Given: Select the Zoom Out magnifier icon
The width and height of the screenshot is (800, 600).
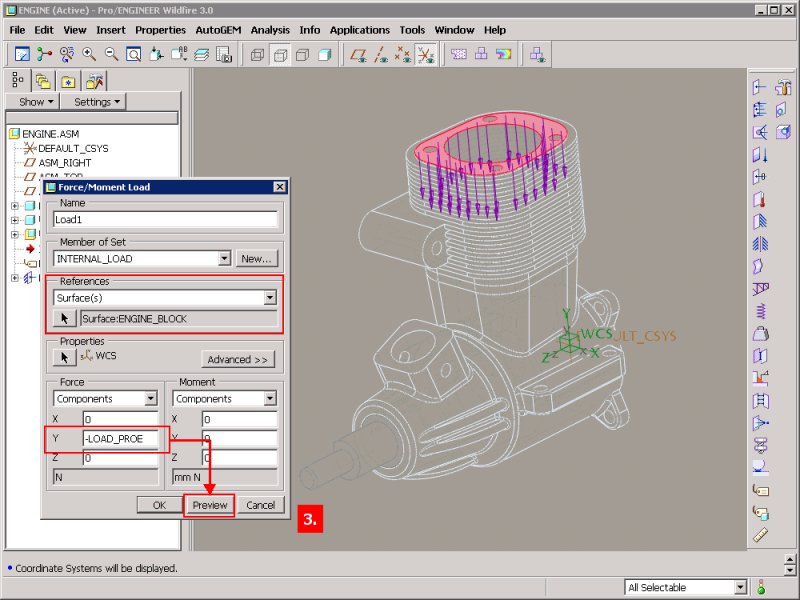Looking at the screenshot, I should click(x=111, y=54).
